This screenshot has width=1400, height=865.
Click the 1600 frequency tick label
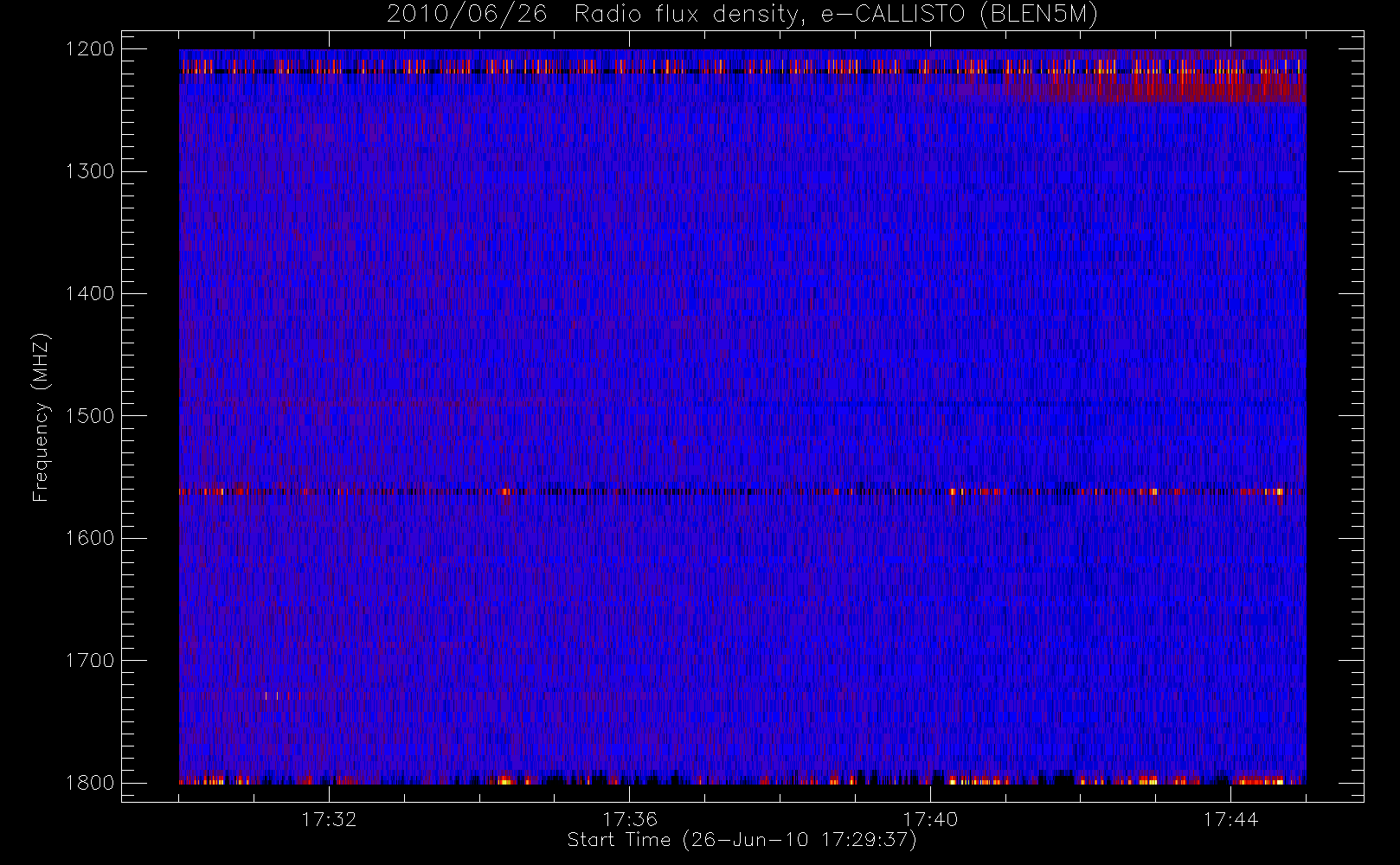[x=90, y=538]
